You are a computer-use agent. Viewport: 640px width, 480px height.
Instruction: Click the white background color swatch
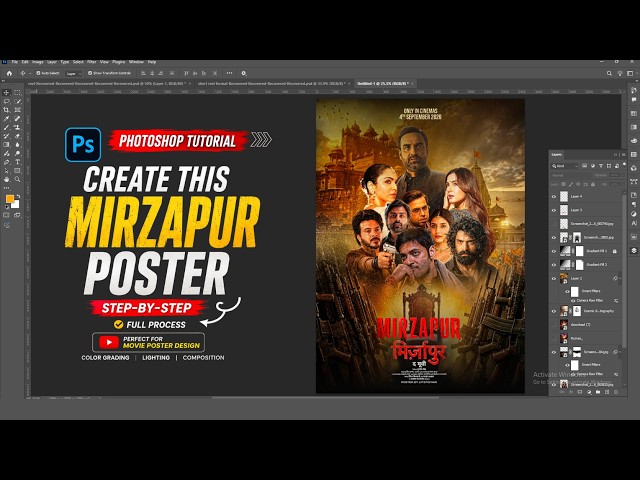click(16, 205)
